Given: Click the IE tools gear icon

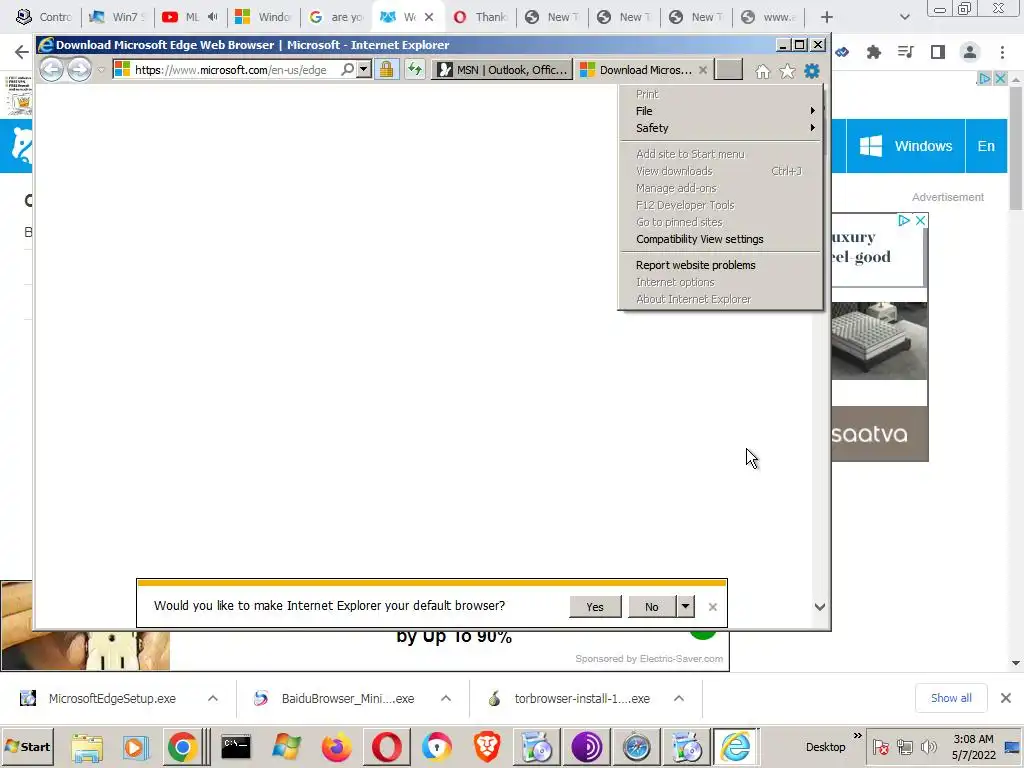Looking at the screenshot, I should [x=812, y=71].
